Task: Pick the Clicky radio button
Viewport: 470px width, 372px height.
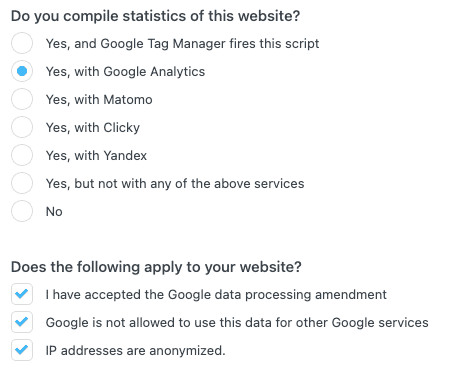Action: click(22, 127)
